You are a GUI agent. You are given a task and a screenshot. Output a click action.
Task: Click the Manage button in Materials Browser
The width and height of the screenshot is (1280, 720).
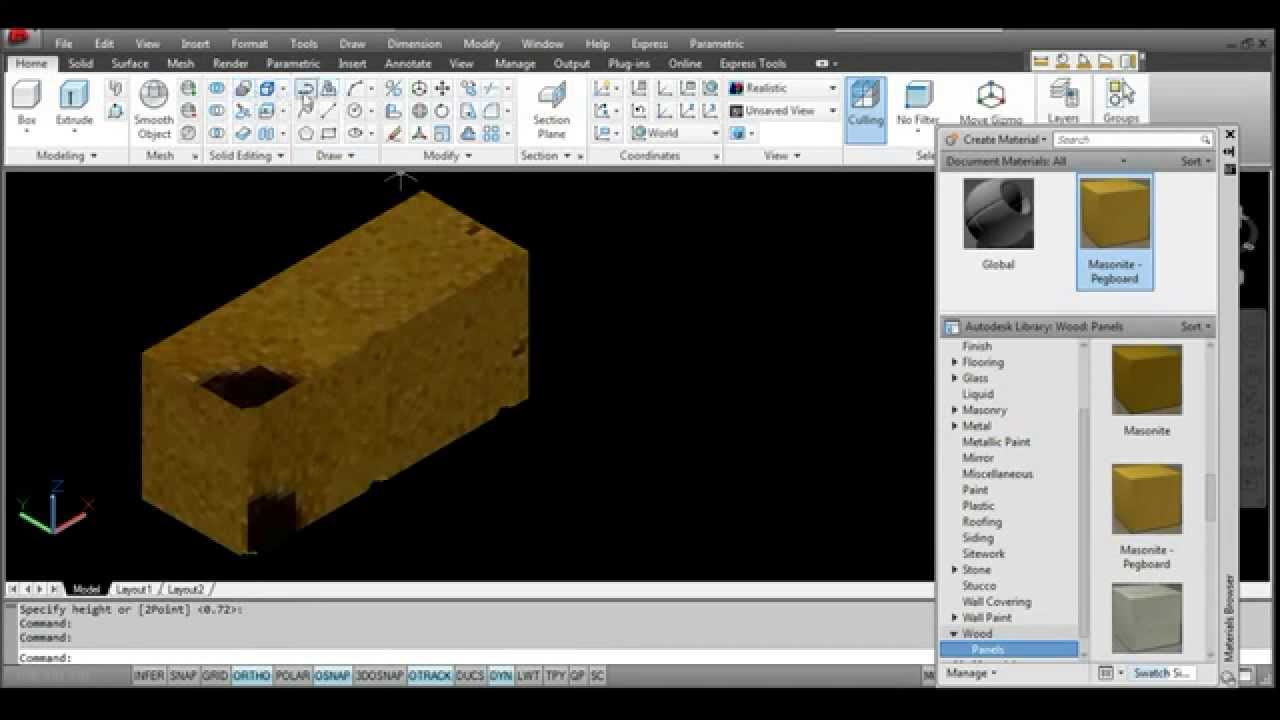(x=971, y=673)
